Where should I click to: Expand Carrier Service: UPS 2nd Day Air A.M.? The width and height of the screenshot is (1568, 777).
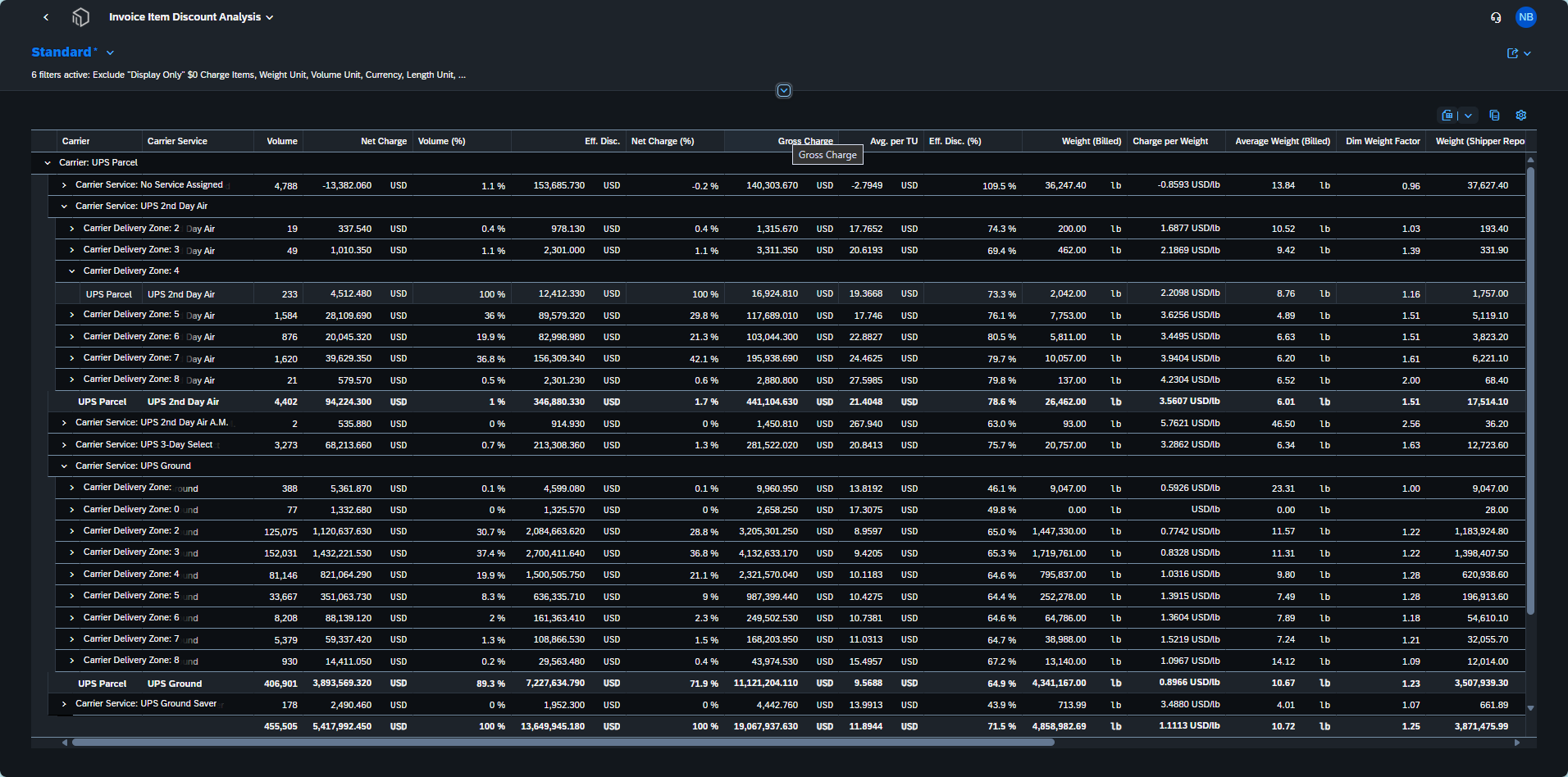[x=64, y=423]
